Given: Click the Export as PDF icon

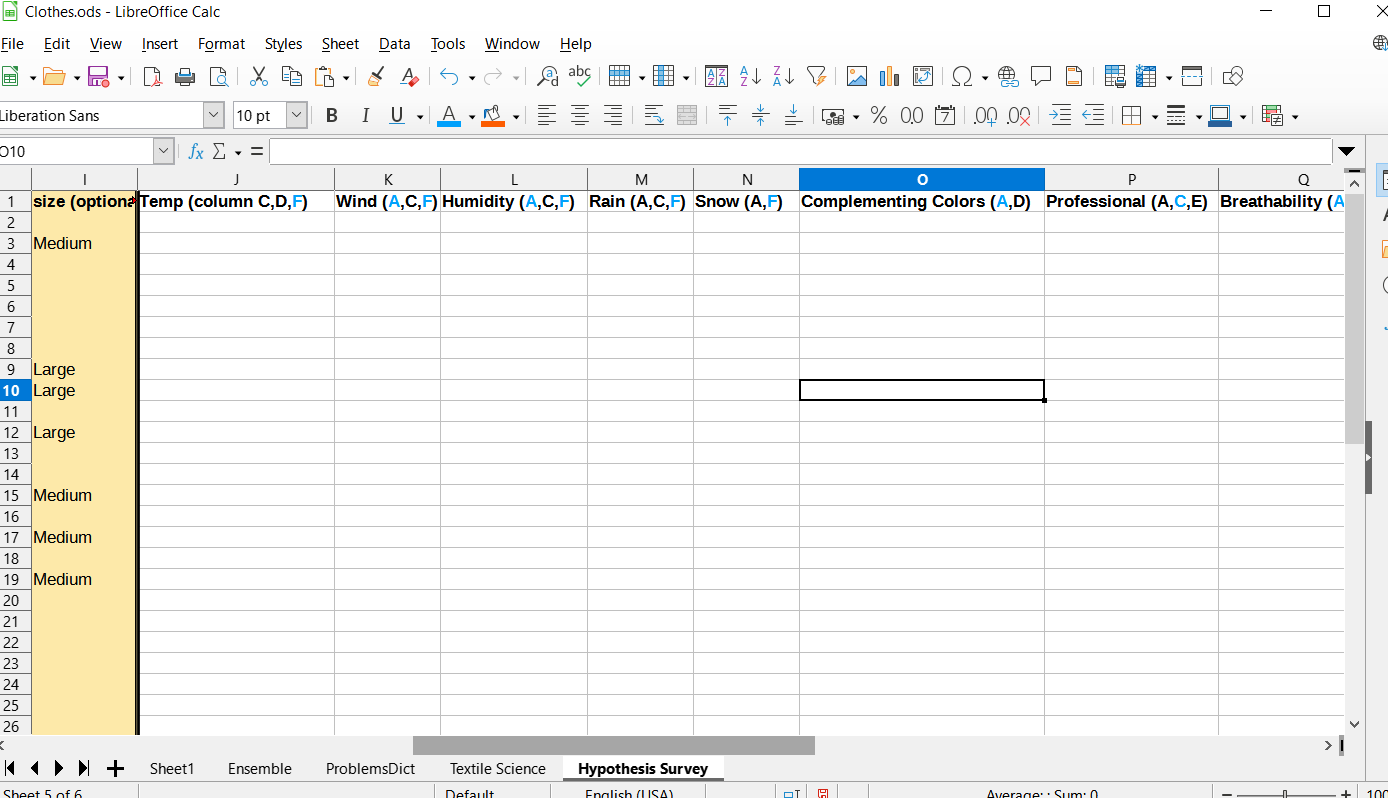Looking at the screenshot, I should (152, 76).
